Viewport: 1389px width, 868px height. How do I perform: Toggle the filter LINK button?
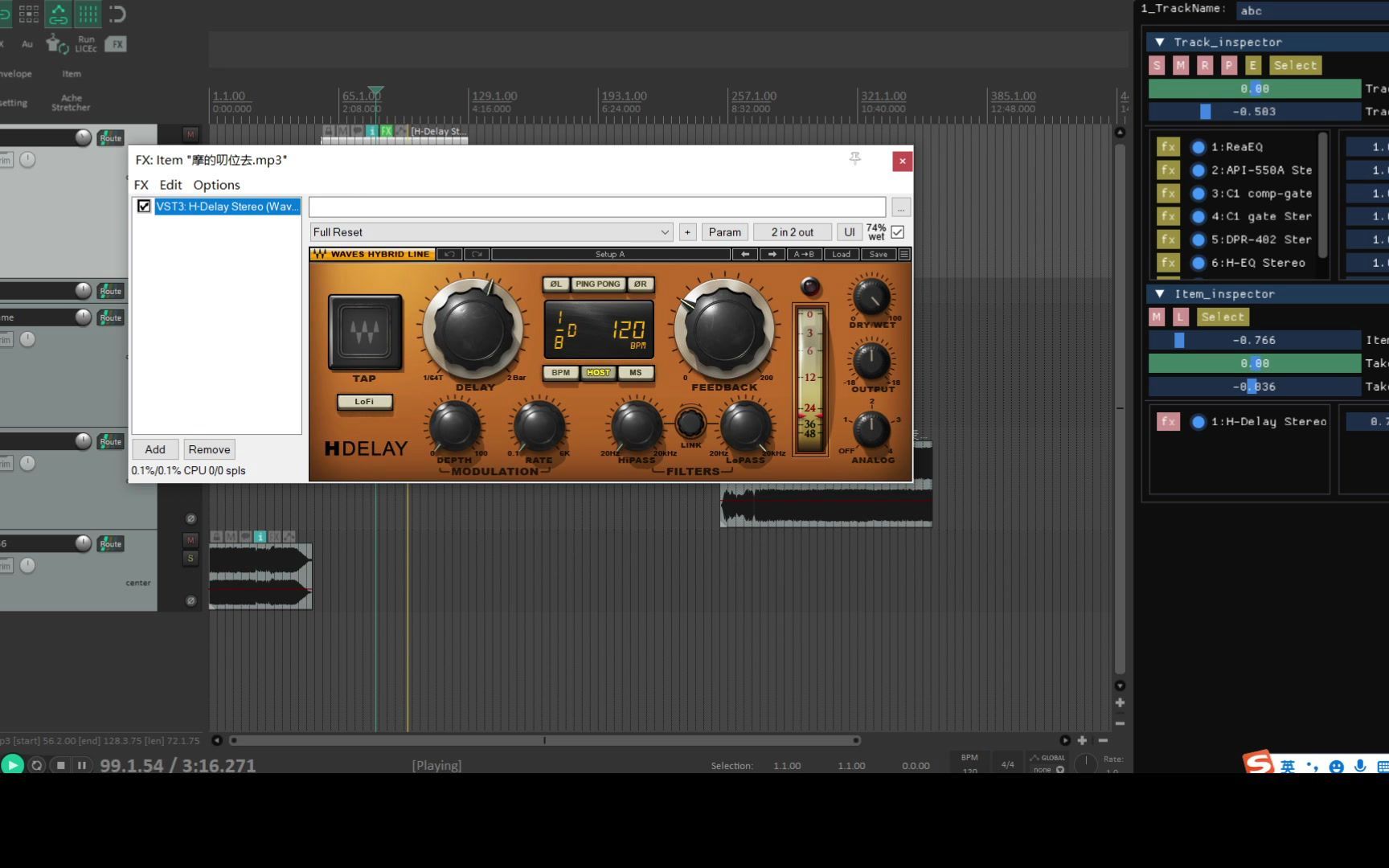point(690,424)
